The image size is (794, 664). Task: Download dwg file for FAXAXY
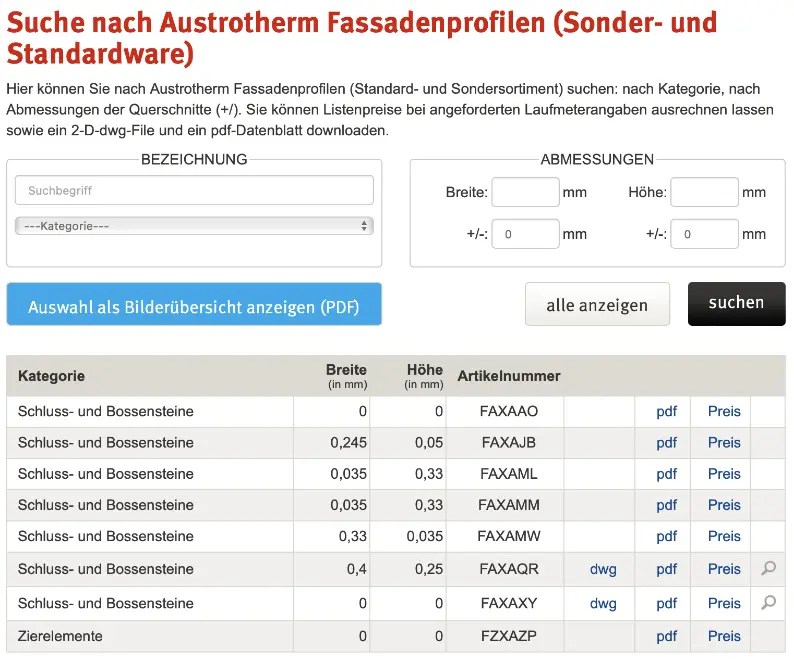point(603,604)
